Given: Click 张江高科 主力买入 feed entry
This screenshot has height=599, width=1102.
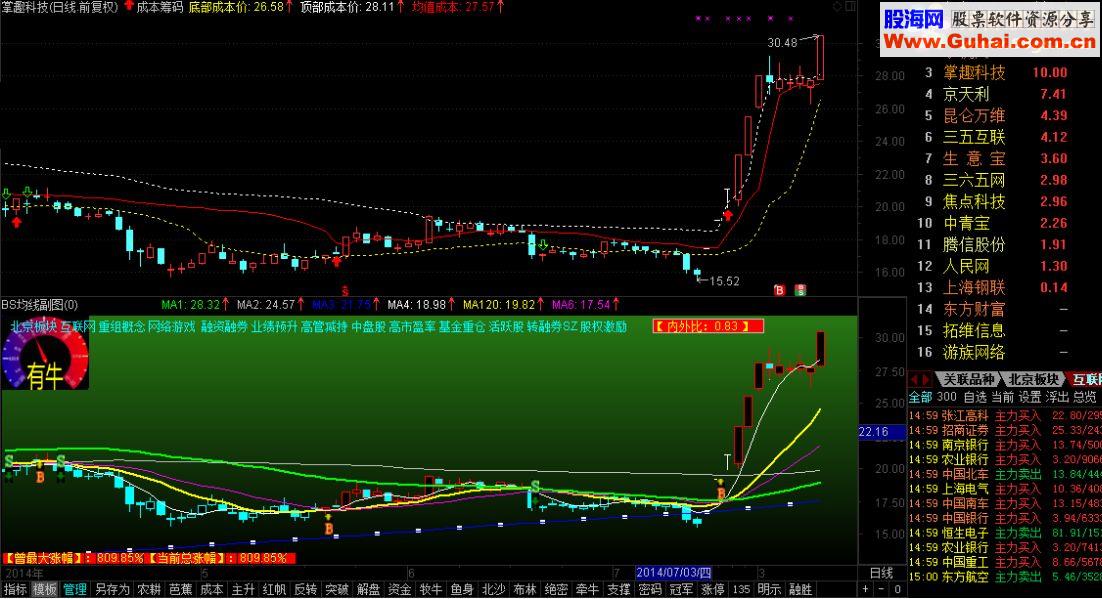Looking at the screenshot, I should coord(1005,416).
